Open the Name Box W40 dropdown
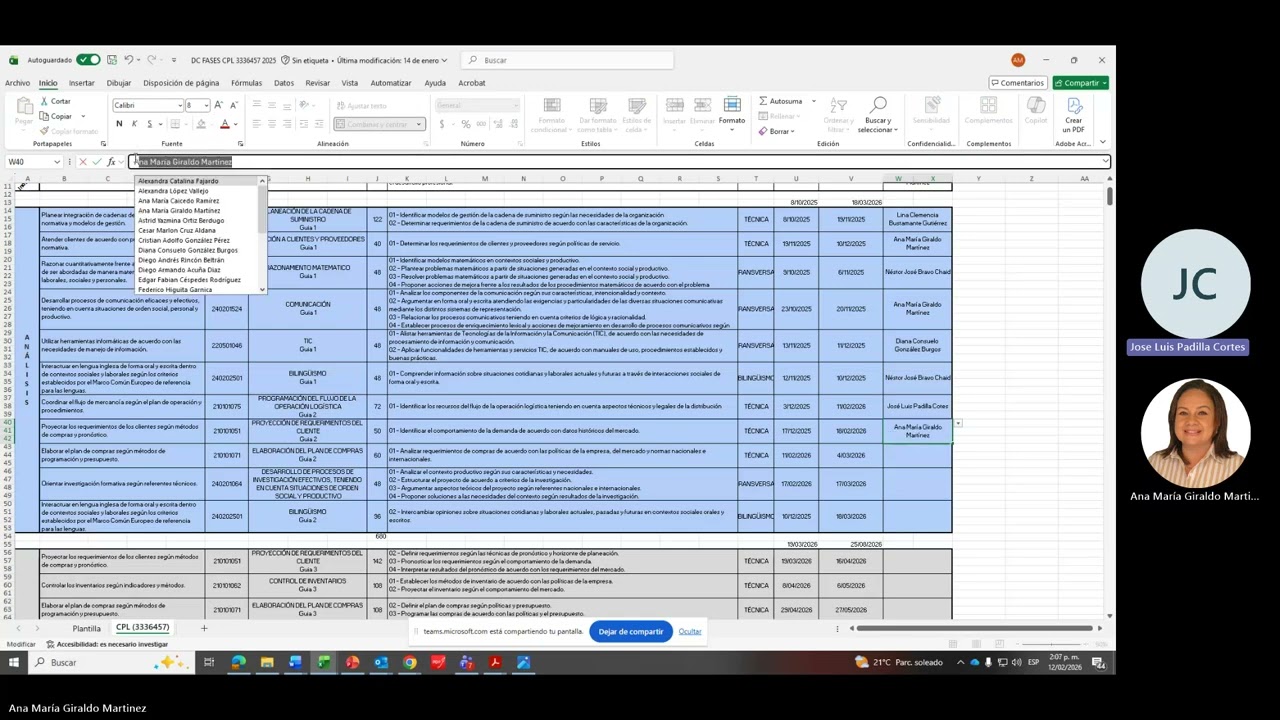 [x=57, y=162]
